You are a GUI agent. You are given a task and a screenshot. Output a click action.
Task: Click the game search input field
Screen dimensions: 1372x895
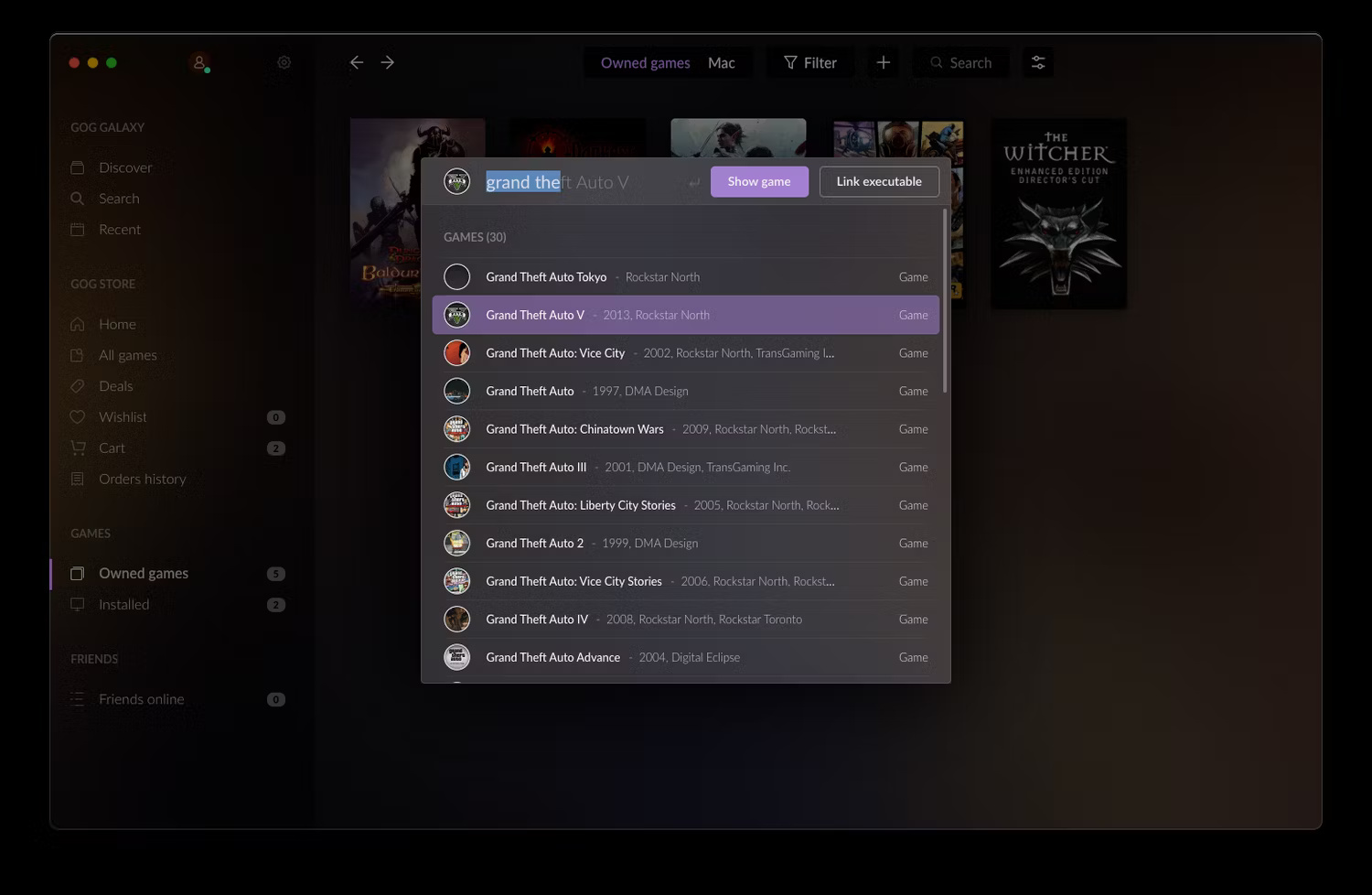(576, 181)
